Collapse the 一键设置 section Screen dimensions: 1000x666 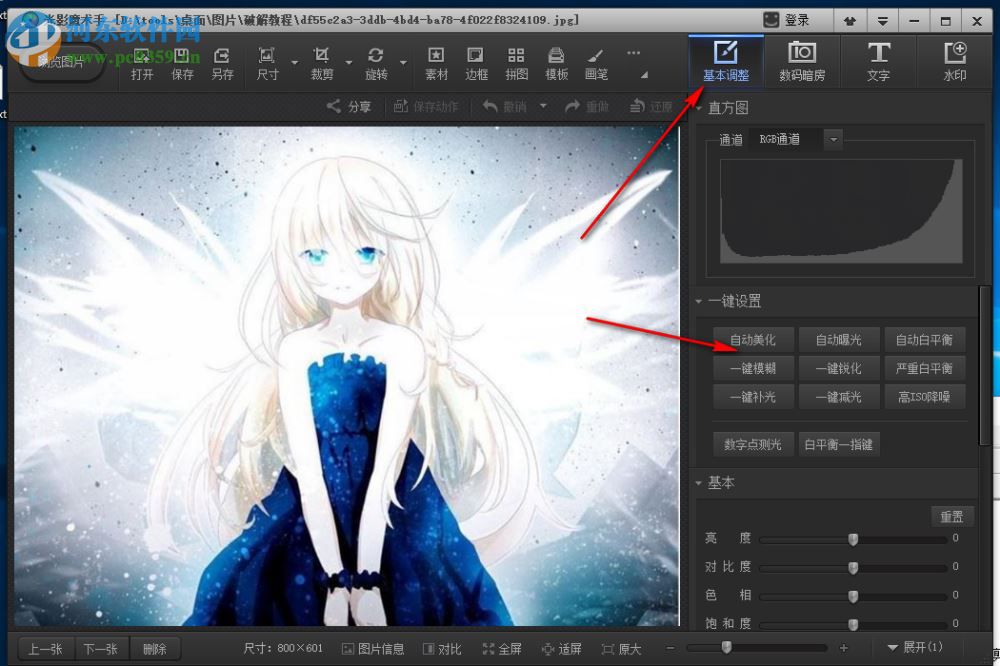698,301
